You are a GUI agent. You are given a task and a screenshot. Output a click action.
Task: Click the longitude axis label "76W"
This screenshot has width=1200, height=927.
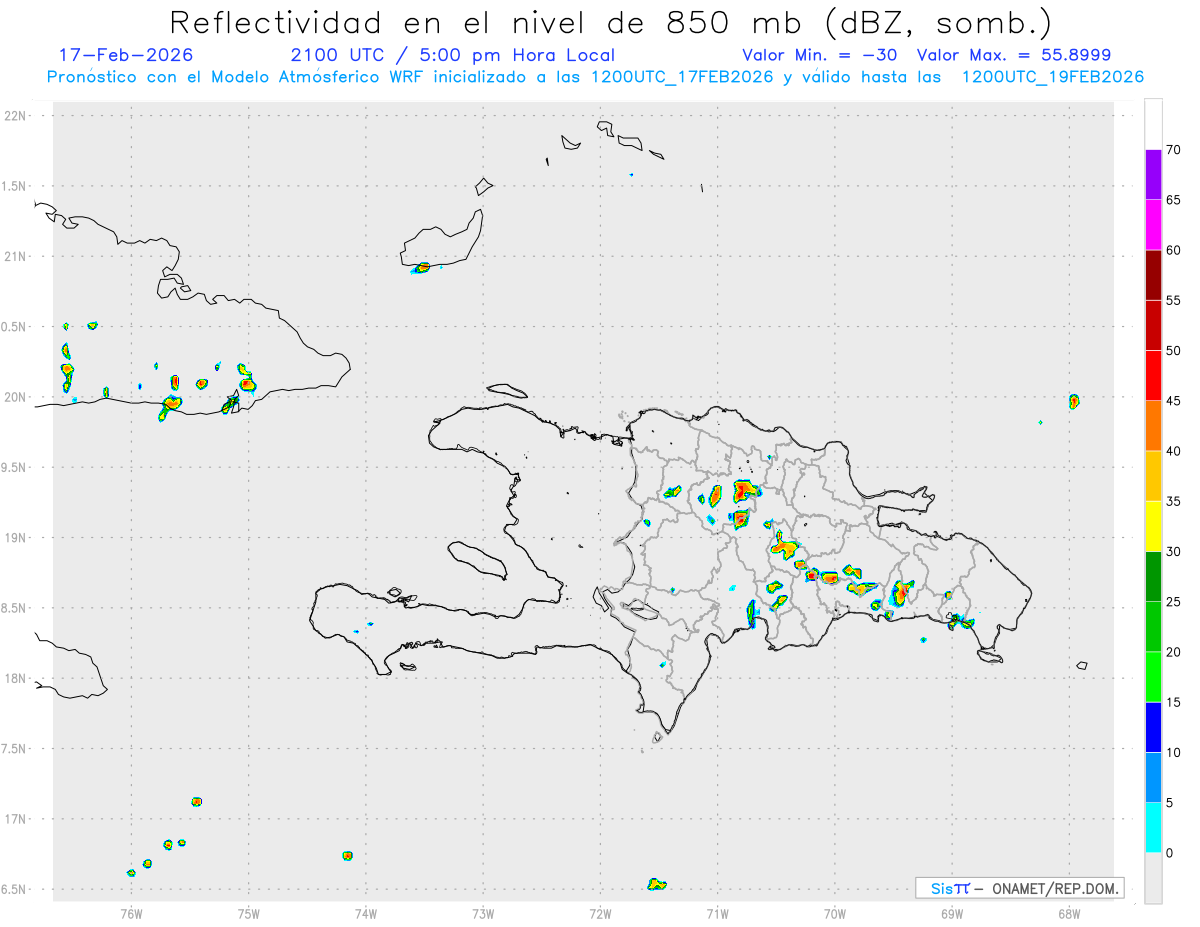(131, 913)
